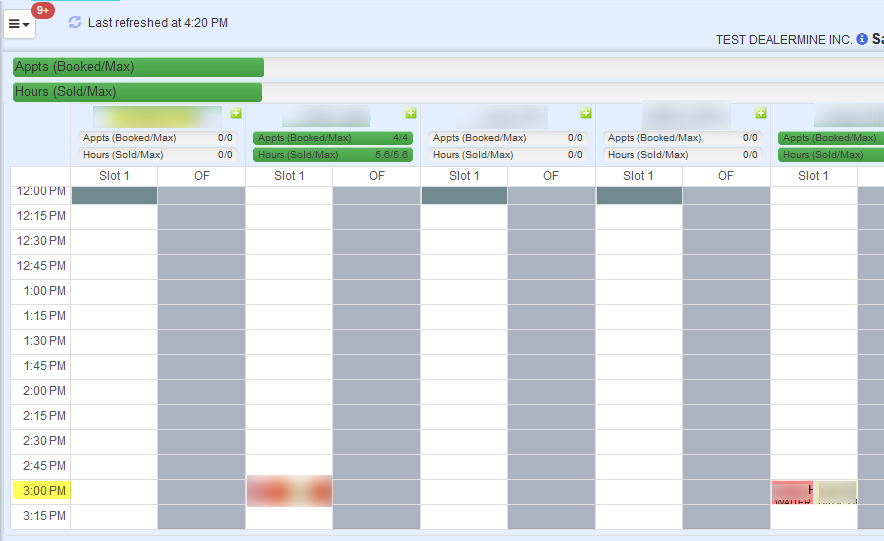Click the red 9+ notification badge

click(43, 10)
